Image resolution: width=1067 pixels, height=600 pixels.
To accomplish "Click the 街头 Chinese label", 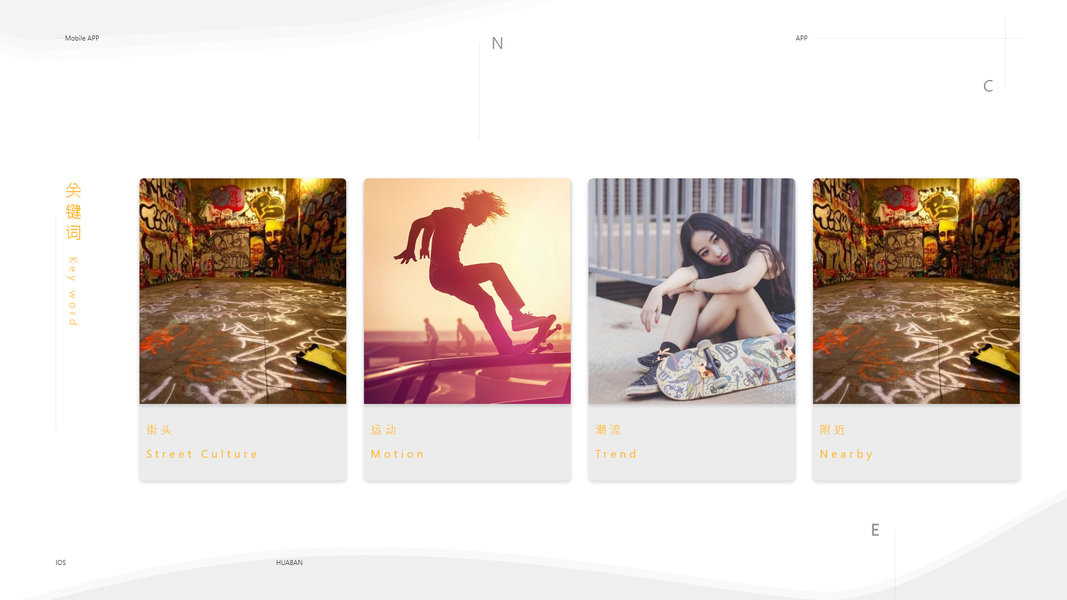I will (159, 430).
